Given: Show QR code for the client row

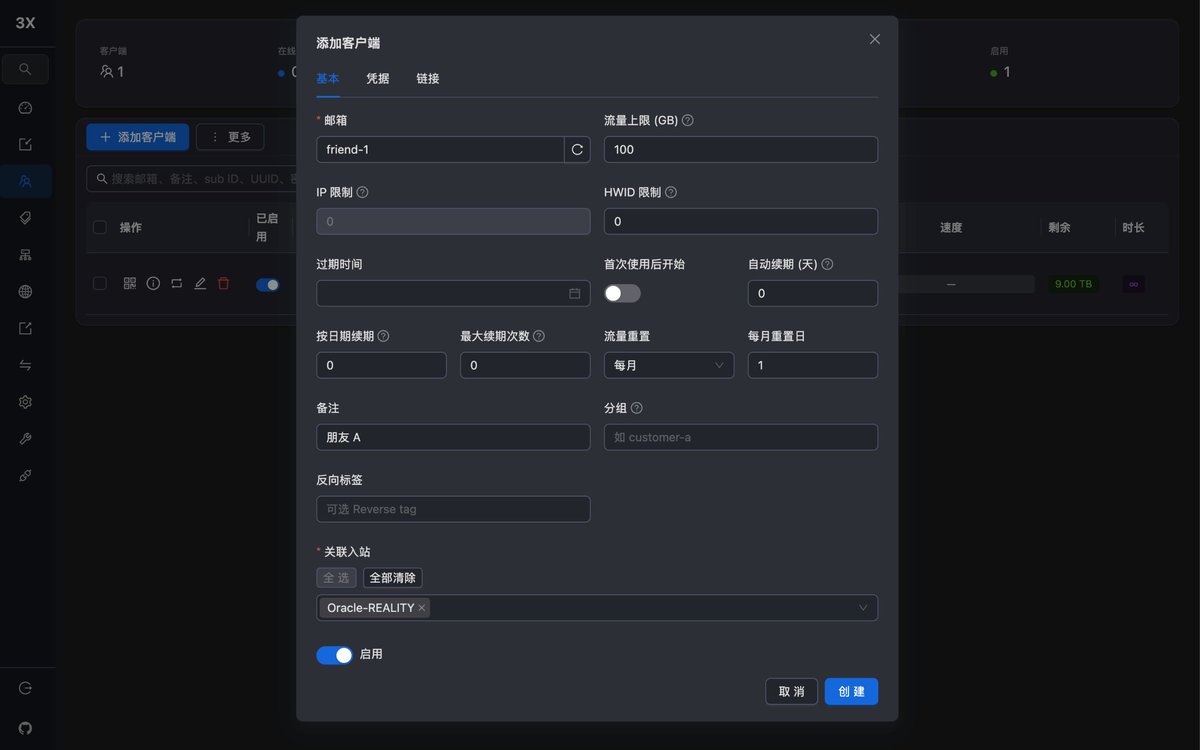Looking at the screenshot, I should tap(130, 284).
